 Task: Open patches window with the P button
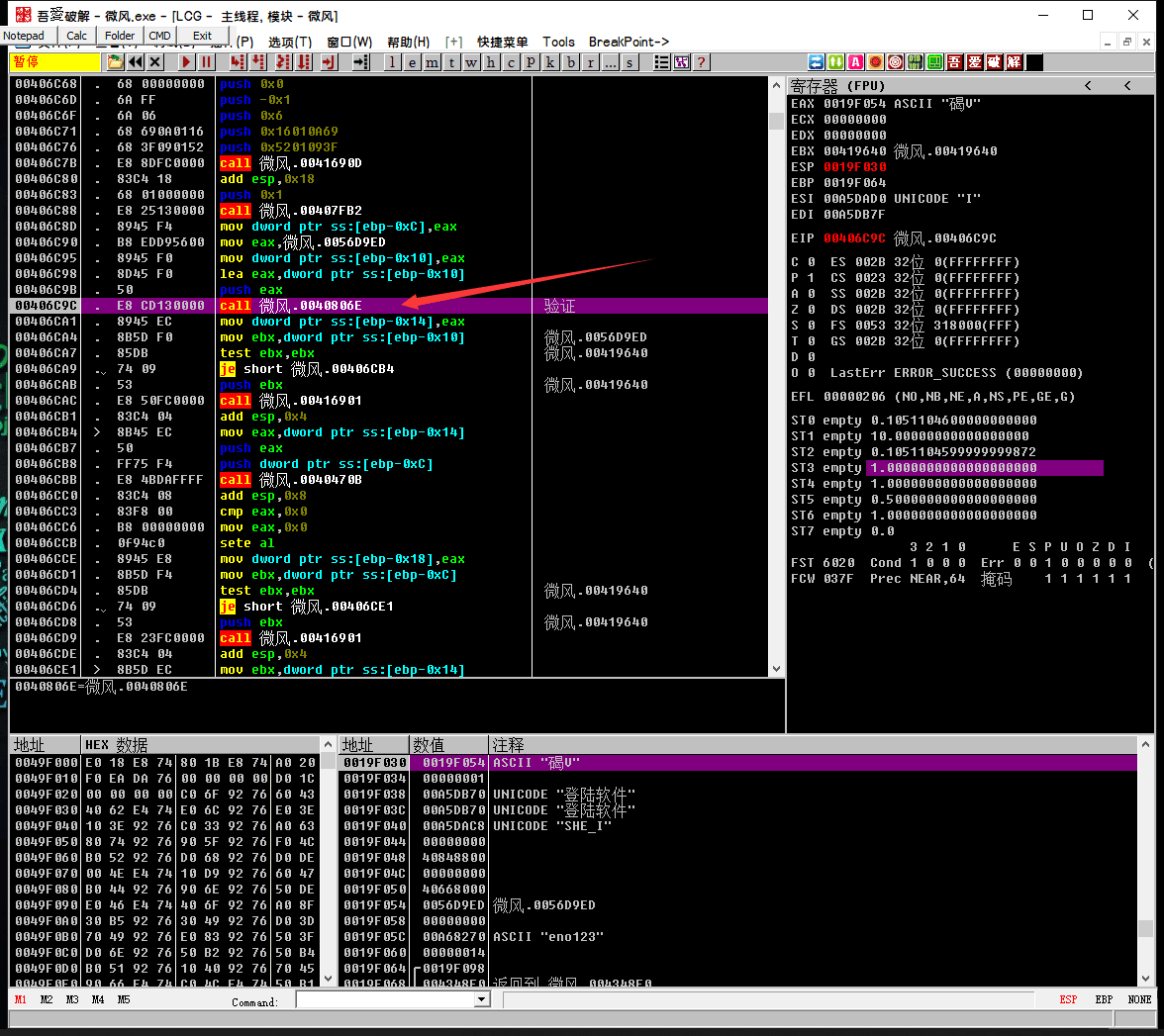pyautogui.click(x=531, y=62)
